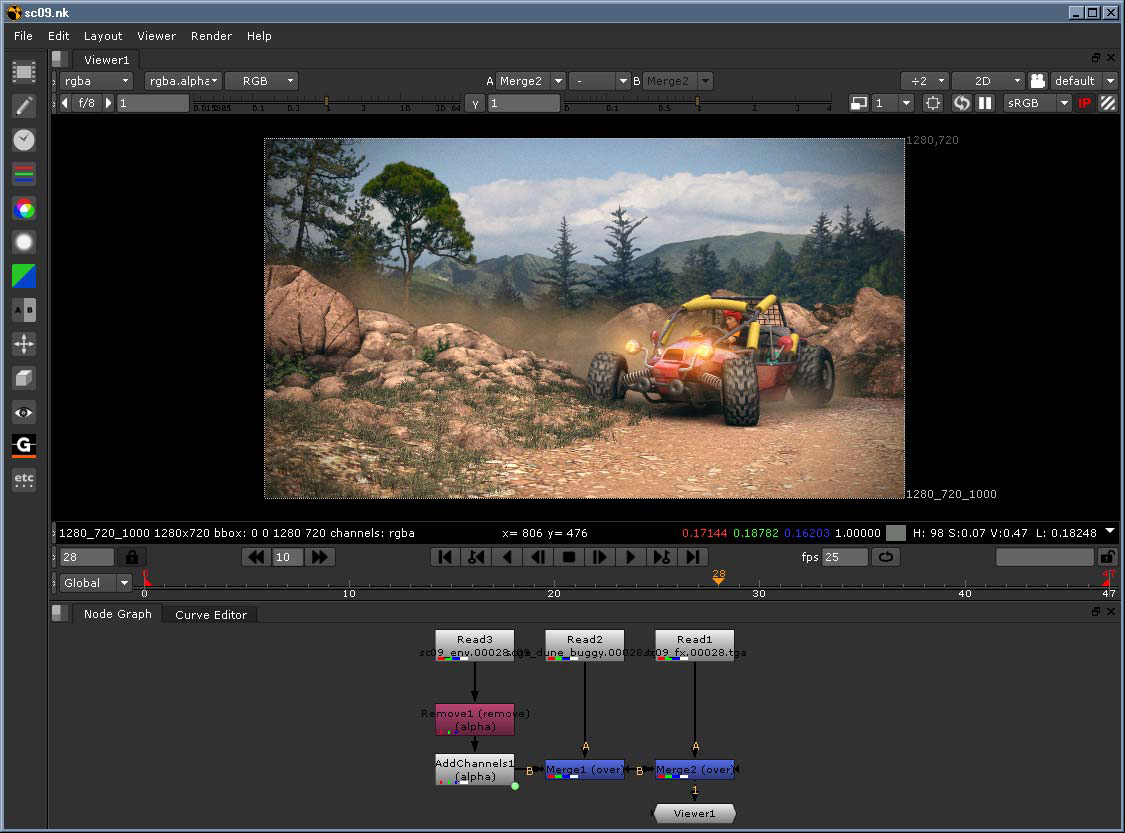Open the Global frame range dropdown

95,583
